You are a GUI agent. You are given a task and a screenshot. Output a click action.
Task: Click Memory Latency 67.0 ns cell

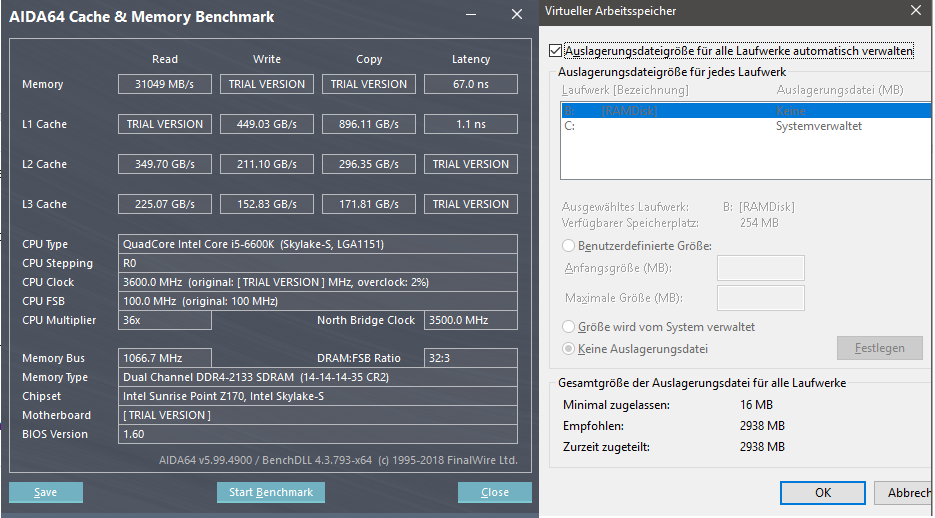470,84
